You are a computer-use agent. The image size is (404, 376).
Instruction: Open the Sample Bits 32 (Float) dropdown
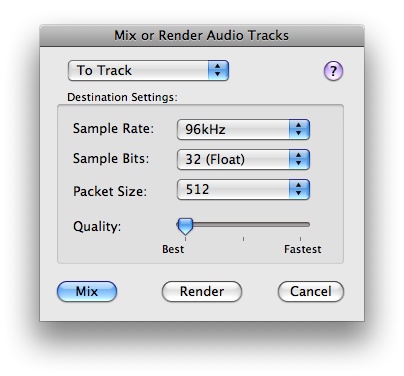(243, 159)
